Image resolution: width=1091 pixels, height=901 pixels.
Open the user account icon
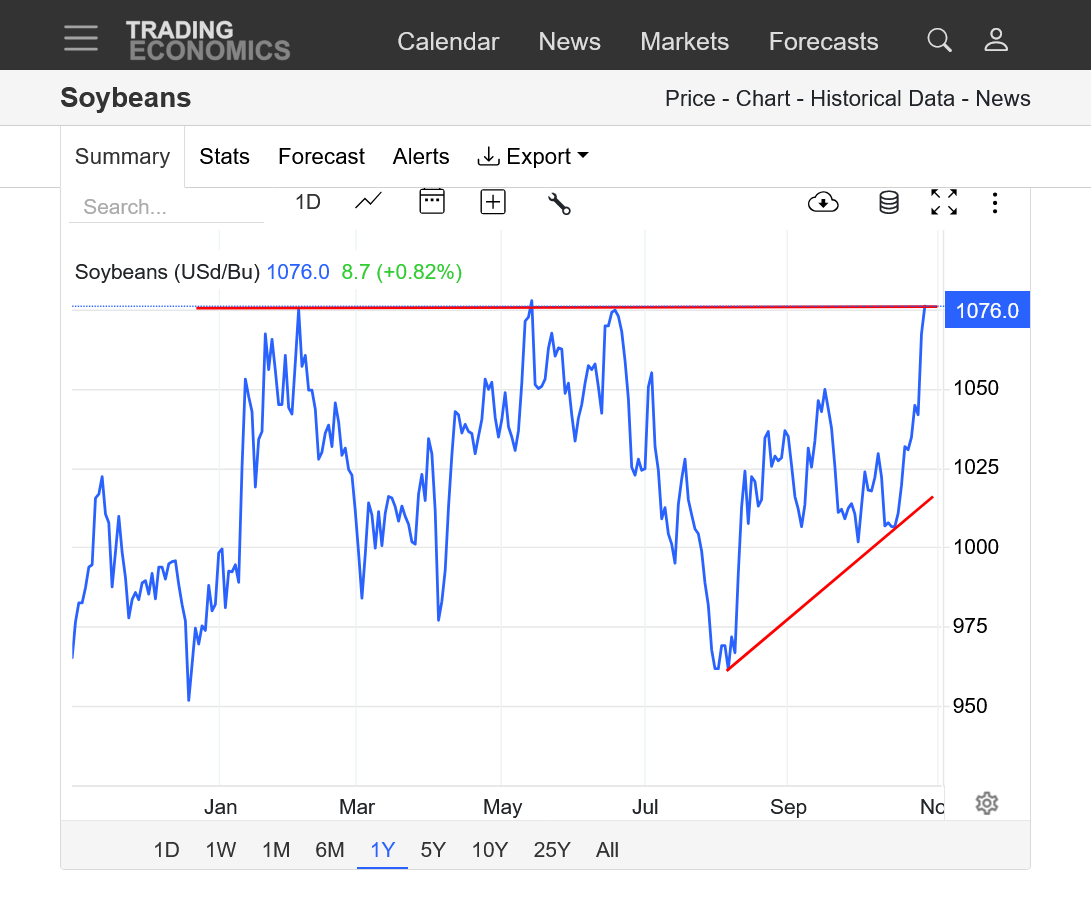coord(995,40)
